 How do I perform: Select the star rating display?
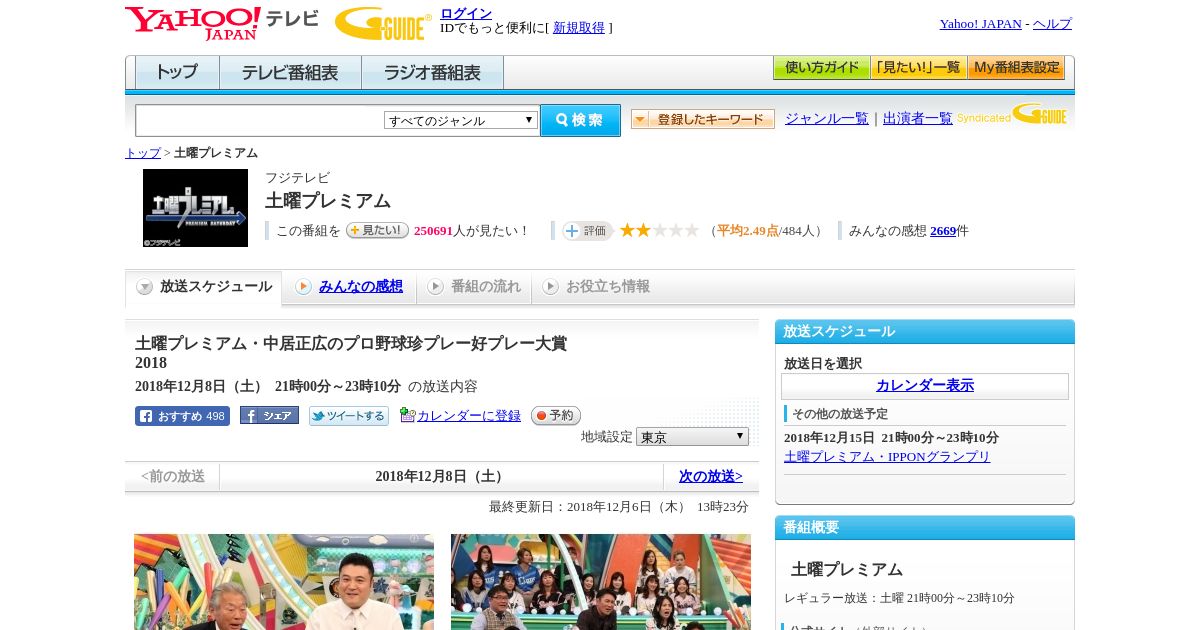(x=659, y=231)
